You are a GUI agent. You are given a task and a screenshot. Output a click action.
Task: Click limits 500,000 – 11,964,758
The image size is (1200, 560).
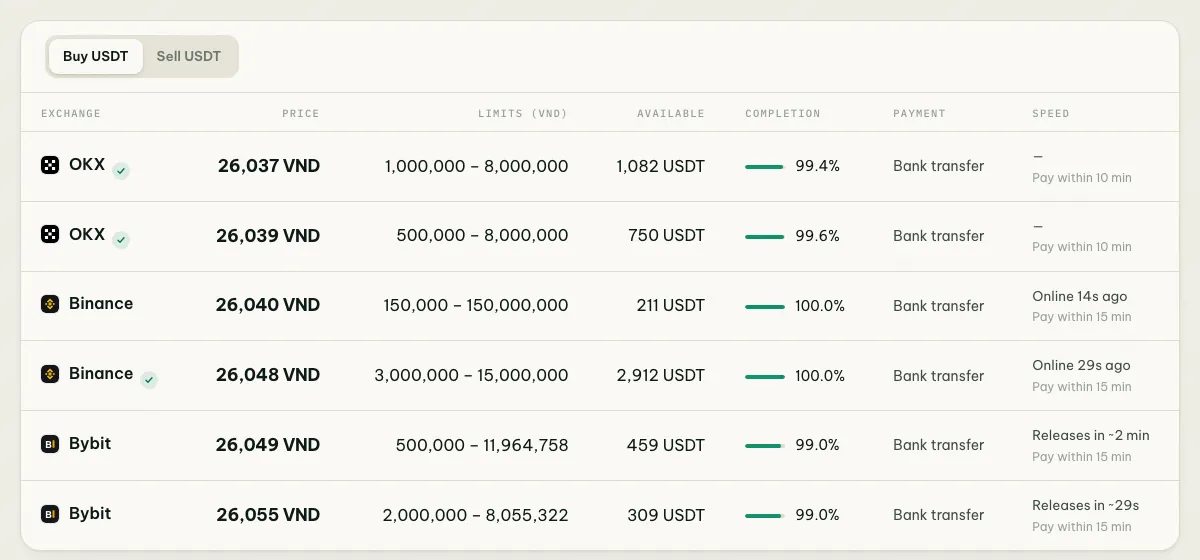(482, 445)
